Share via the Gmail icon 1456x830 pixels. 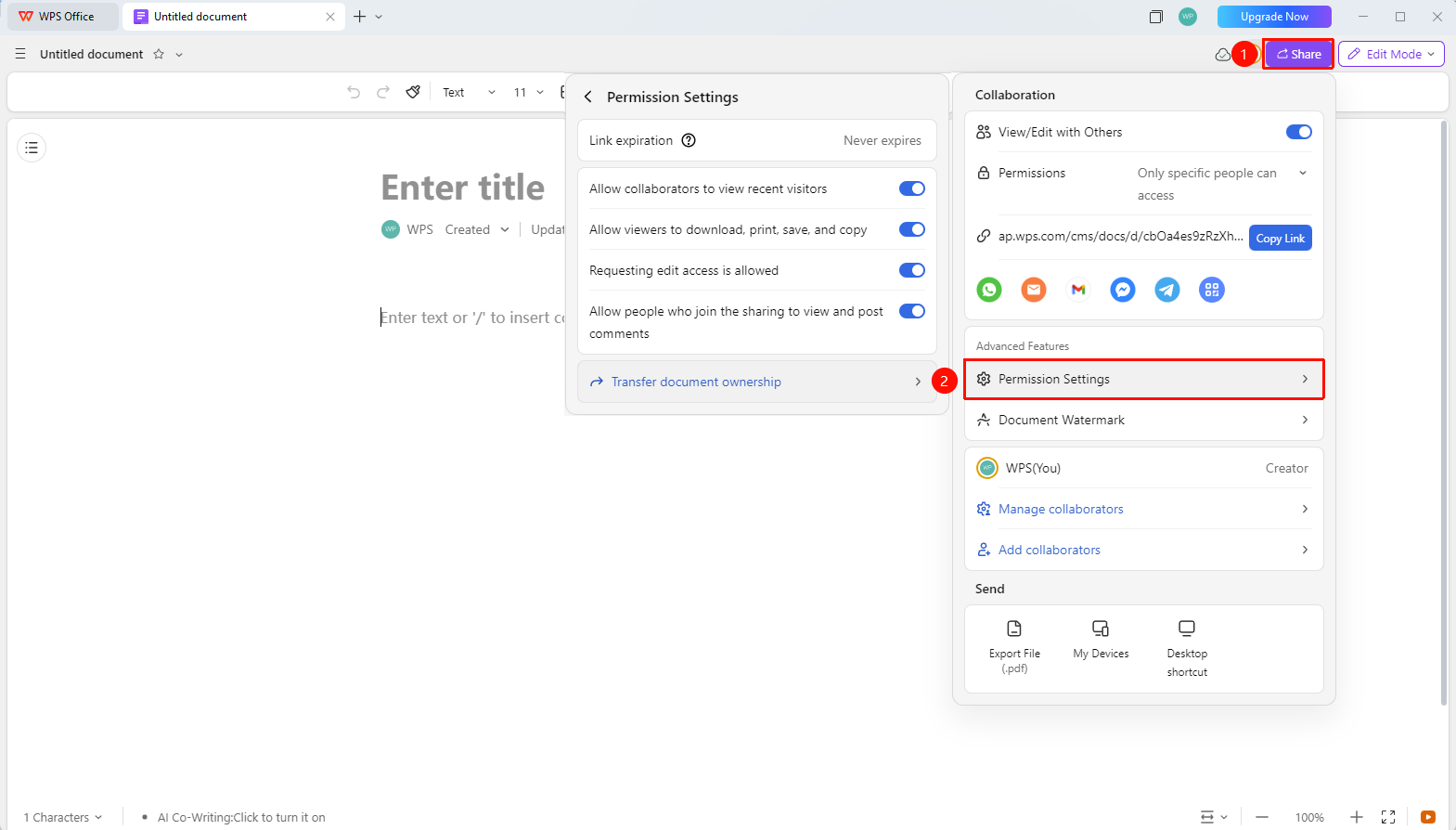click(x=1078, y=290)
